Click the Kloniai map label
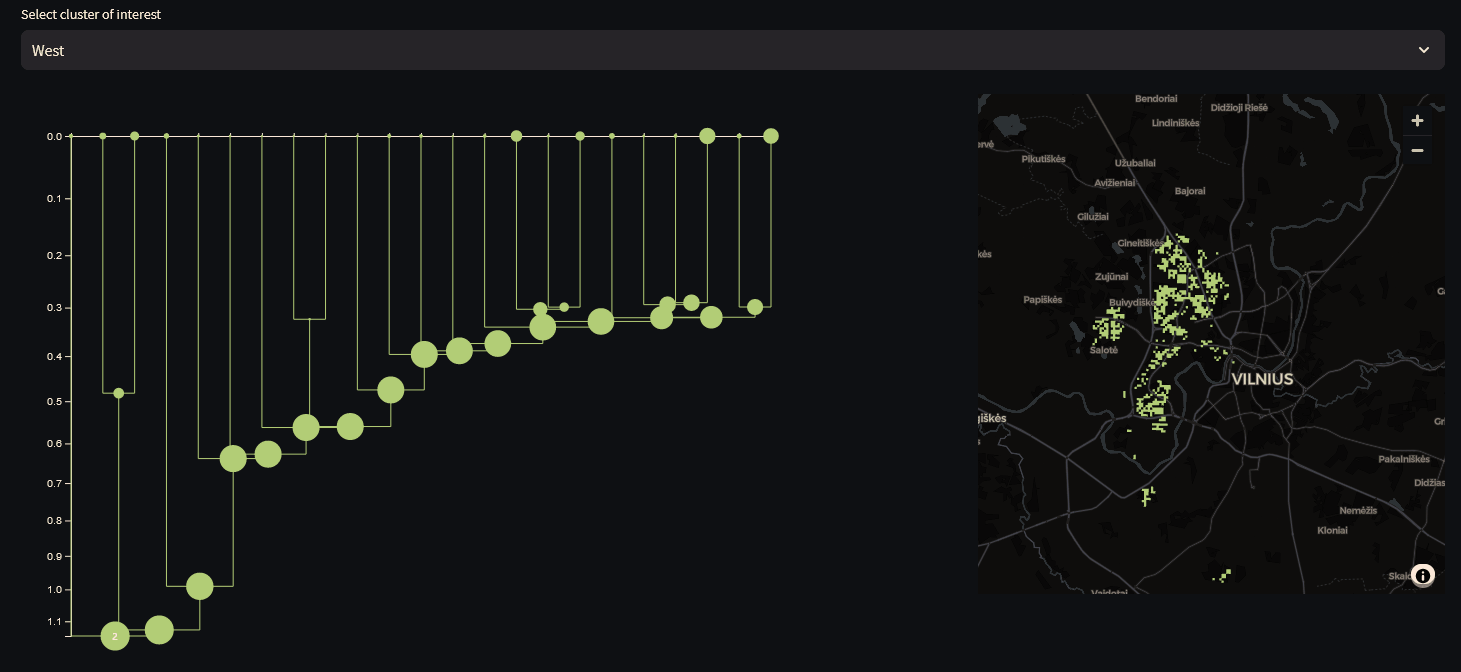Image resolution: width=1461 pixels, height=672 pixels. click(1333, 530)
